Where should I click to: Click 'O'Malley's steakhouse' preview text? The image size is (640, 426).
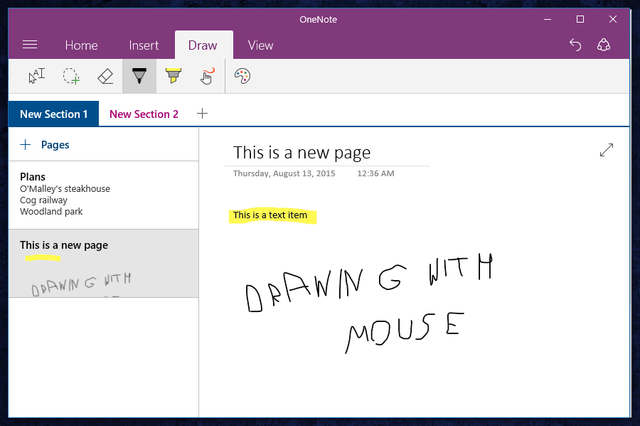click(x=65, y=189)
